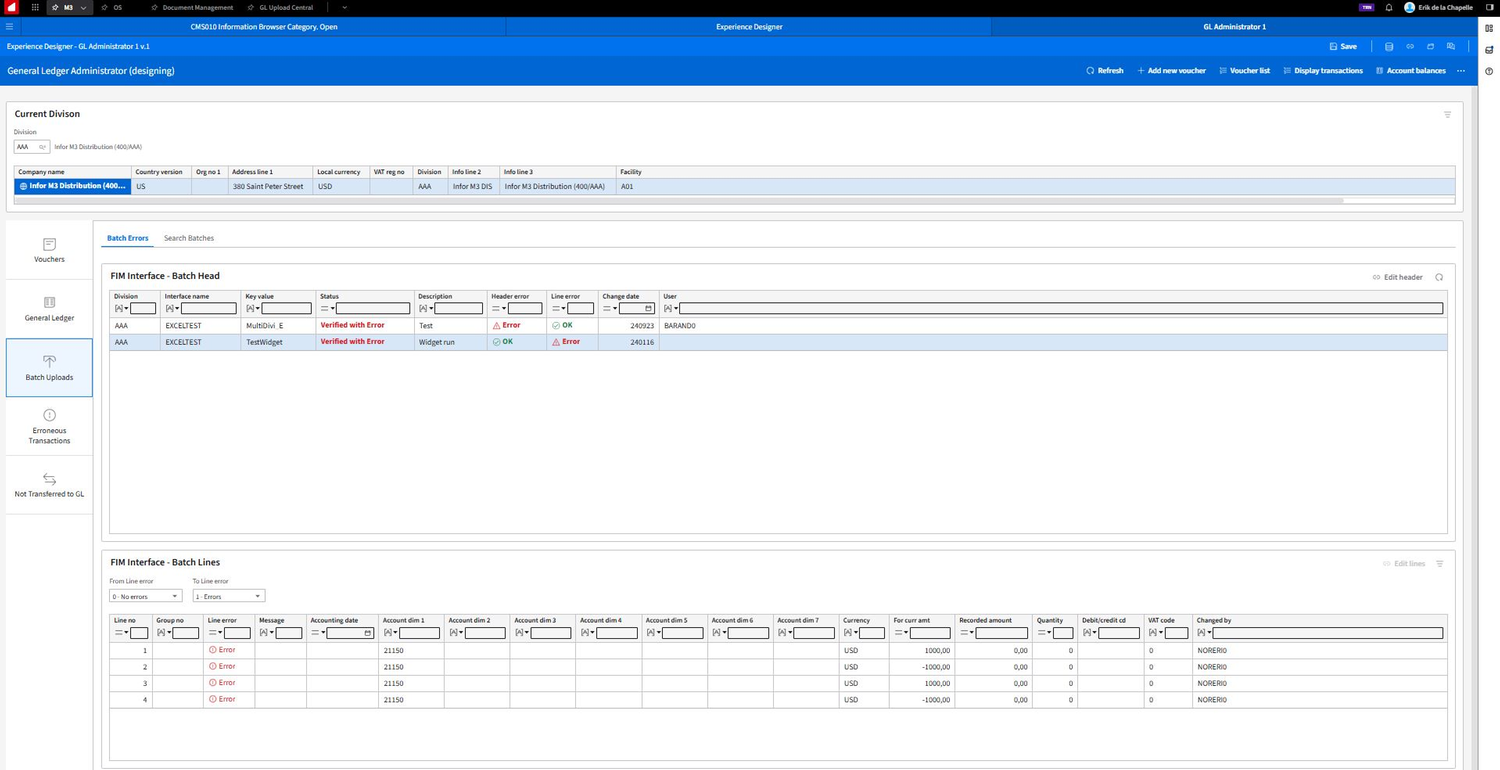Open the widgets panel icon in the right sidebar

click(x=1489, y=28)
